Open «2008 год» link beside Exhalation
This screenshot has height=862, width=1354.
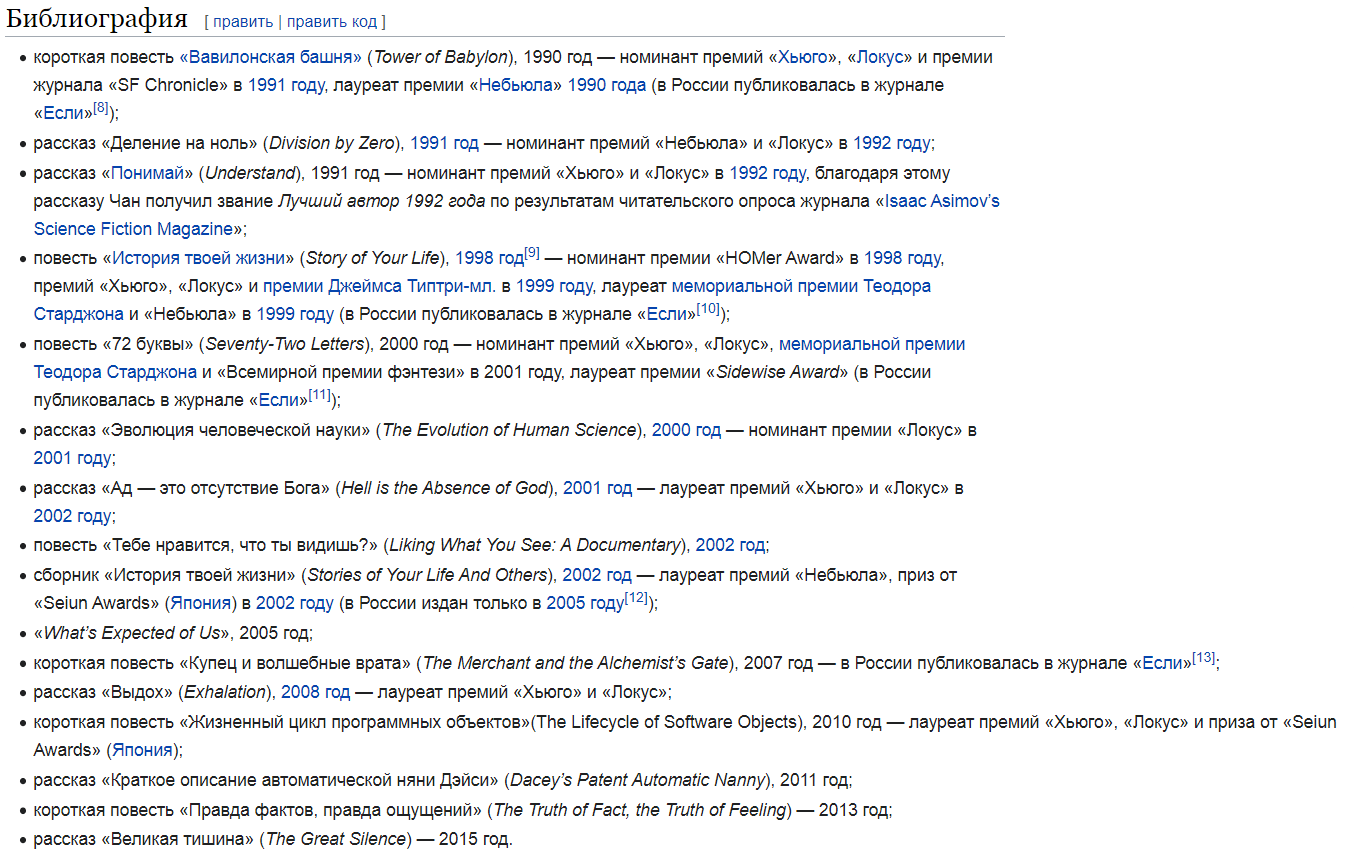pos(315,691)
